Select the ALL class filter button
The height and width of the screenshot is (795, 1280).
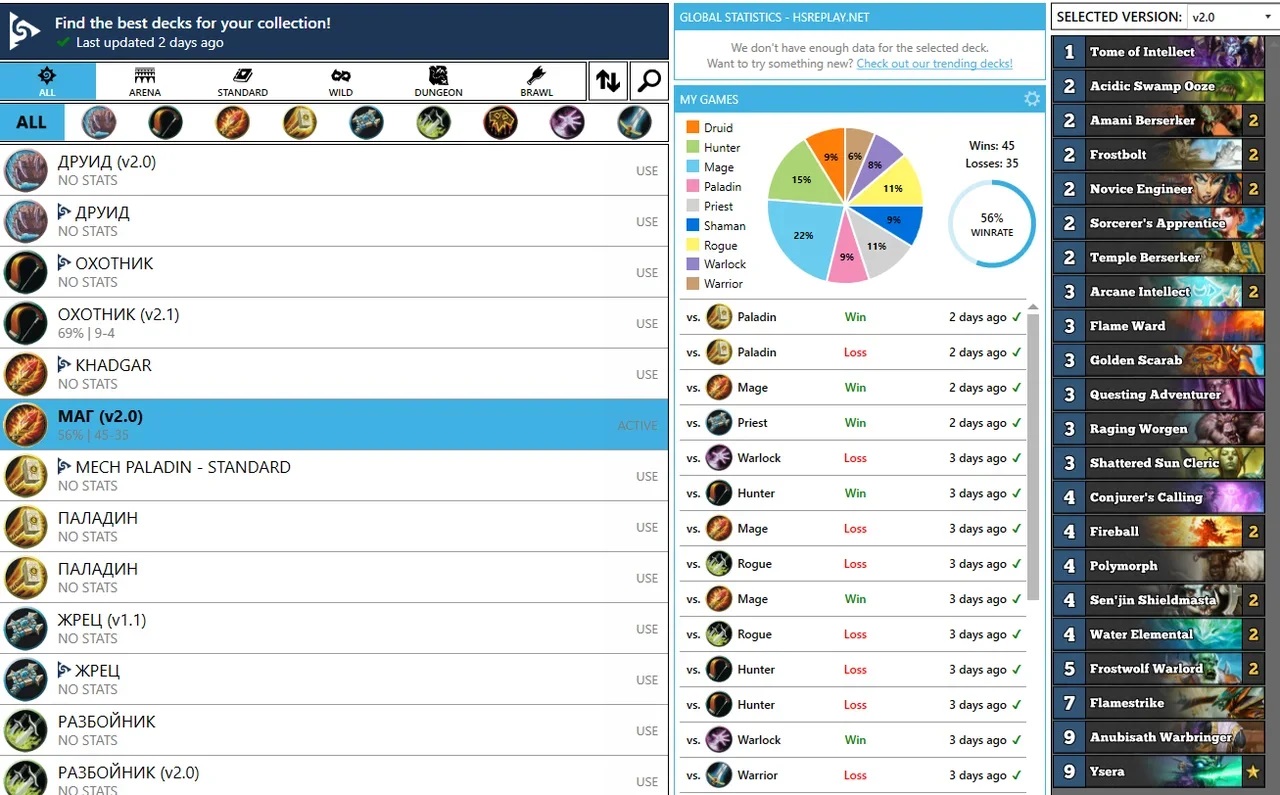(x=32, y=122)
